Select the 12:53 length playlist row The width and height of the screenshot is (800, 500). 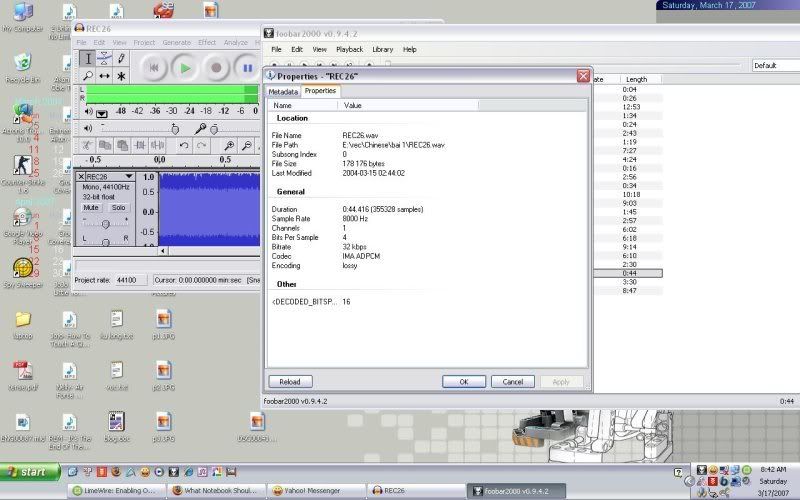click(628, 107)
